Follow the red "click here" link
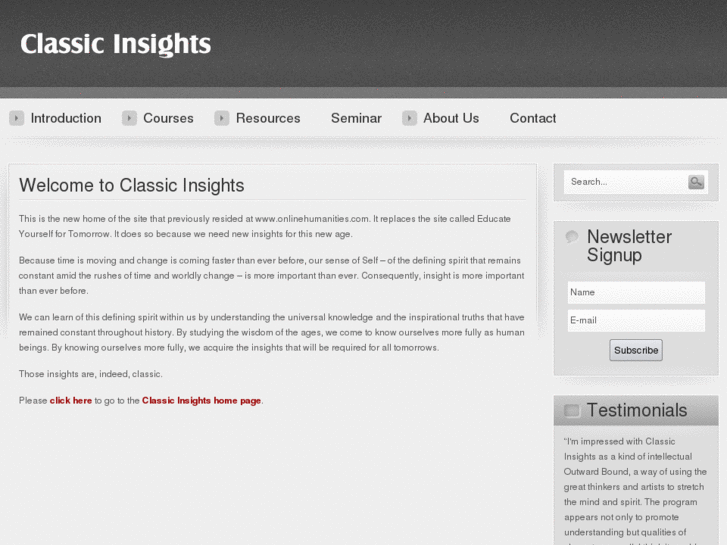 [x=71, y=400]
